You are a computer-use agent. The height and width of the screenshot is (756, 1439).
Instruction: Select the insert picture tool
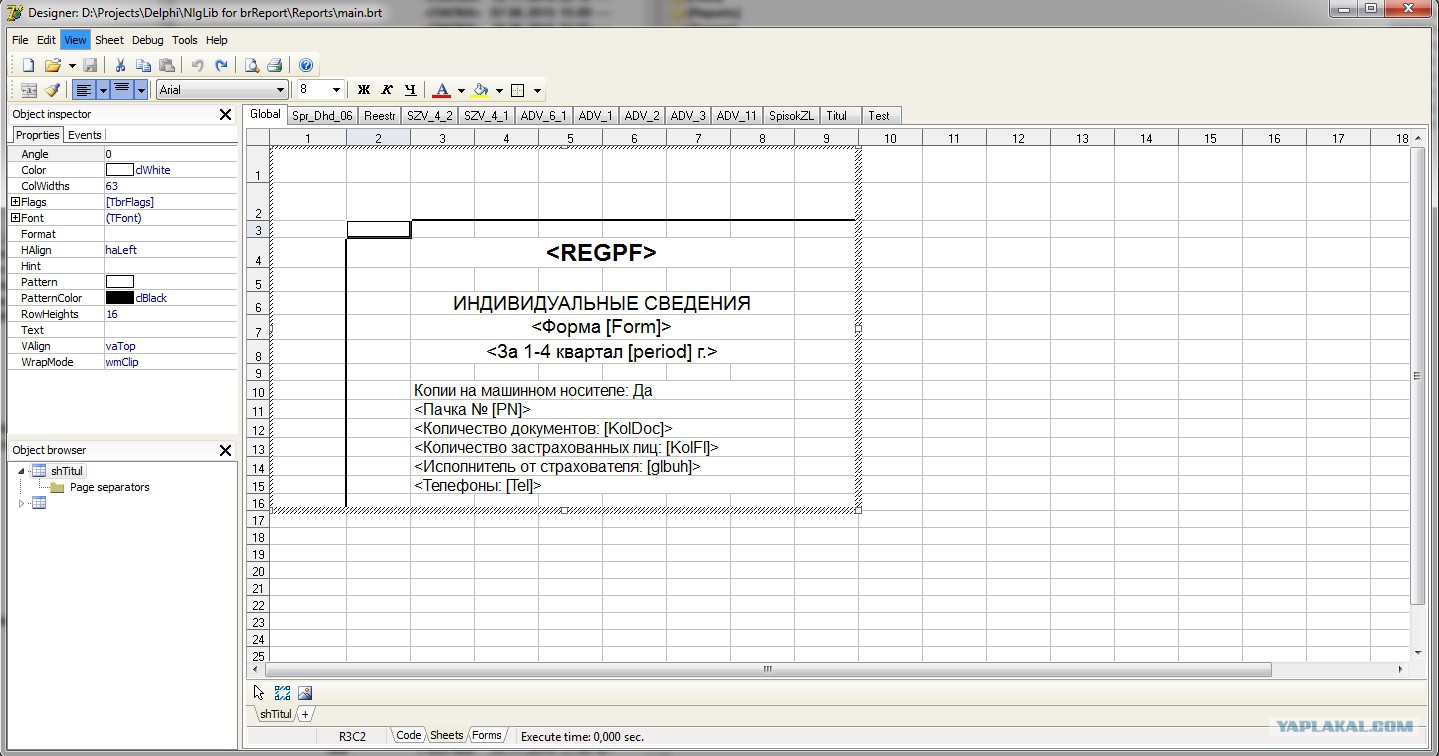tap(305, 692)
